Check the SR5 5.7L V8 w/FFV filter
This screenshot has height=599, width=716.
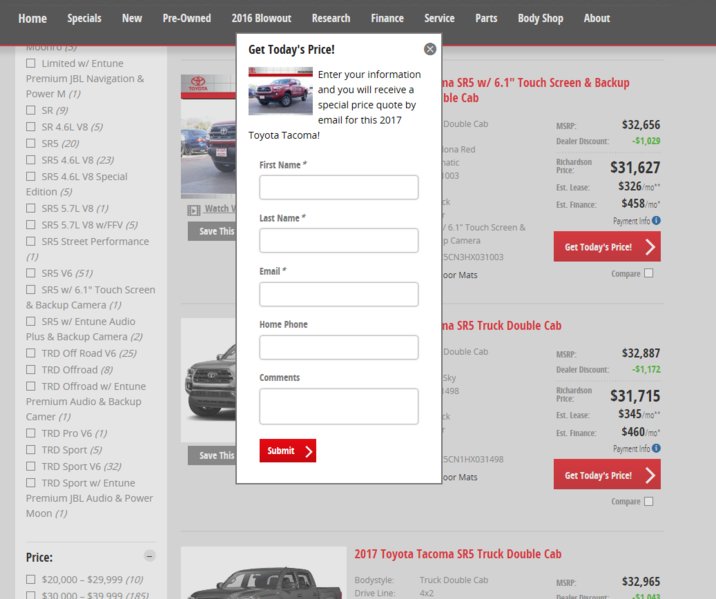point(31,225)
